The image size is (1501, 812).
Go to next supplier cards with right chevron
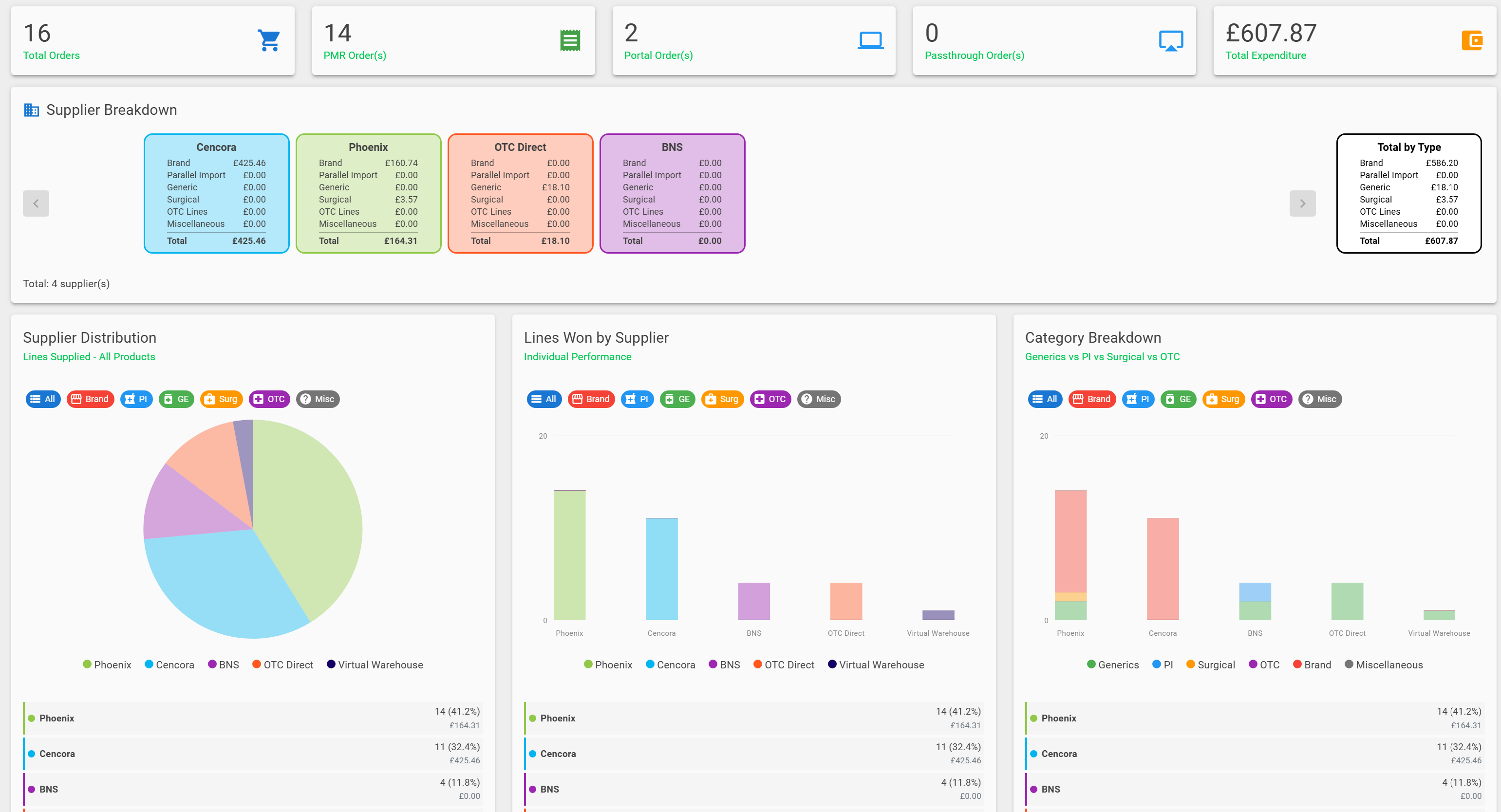tap(1302, 203)
